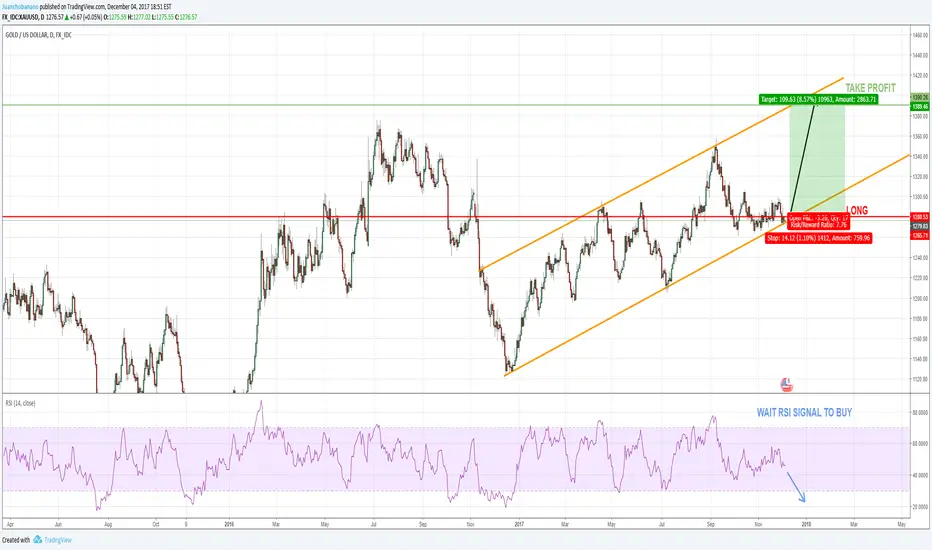
Task: Click 1420.00 on the price axis
Action: click(x=920, y=76)
